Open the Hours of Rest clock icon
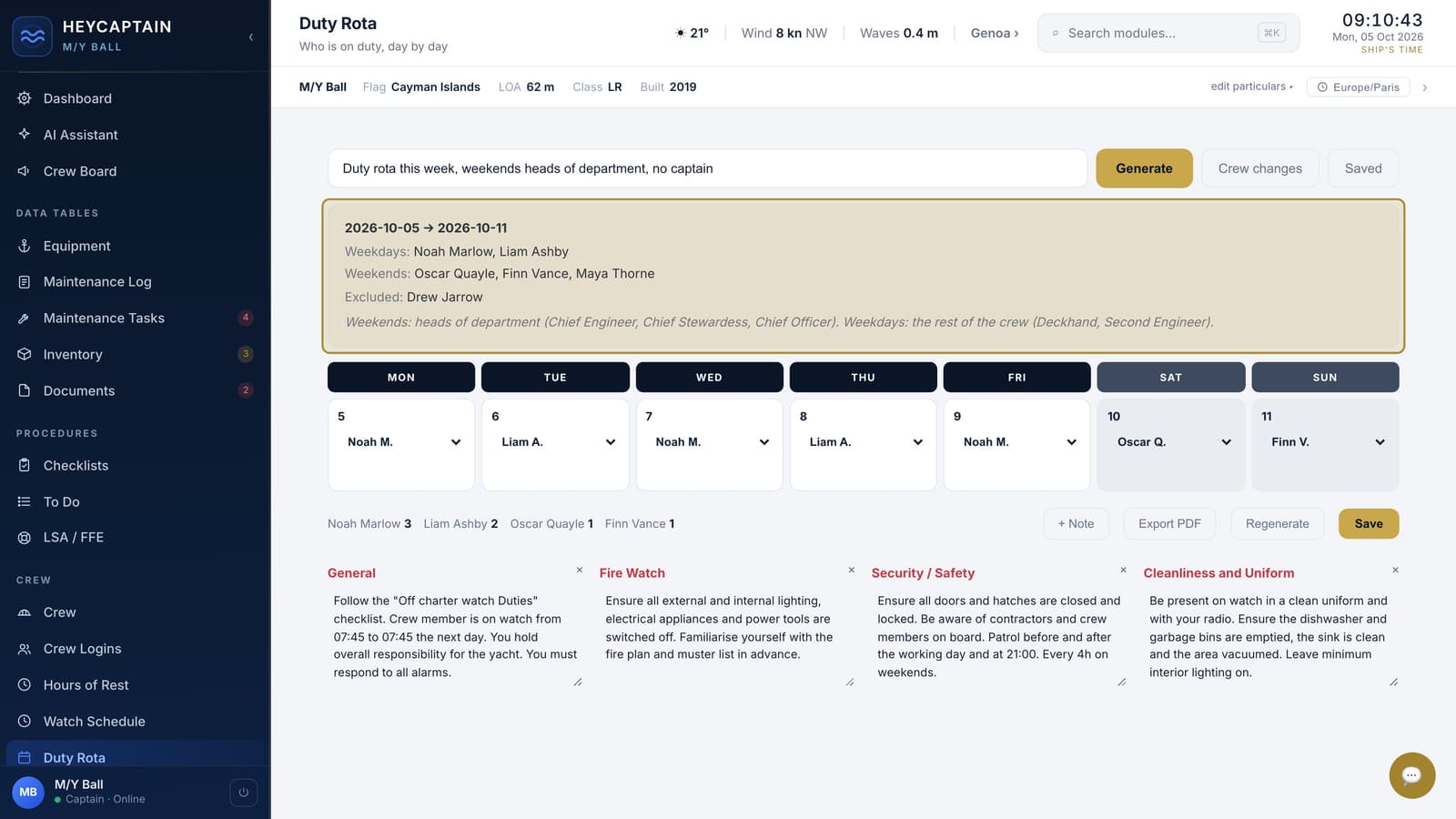This screenshot has width=1456, height=819. pyautogui.click(x=25, y=685)
